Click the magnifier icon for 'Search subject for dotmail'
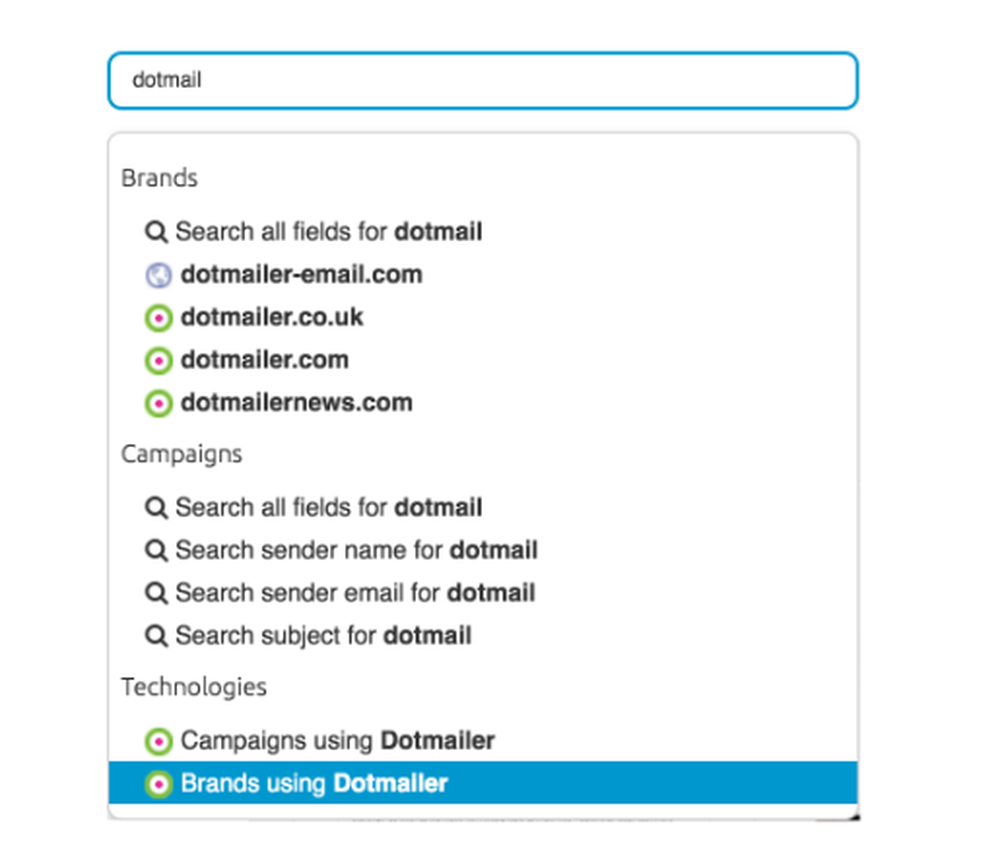This screenshot has width=1000, height=864. (156, 636)
